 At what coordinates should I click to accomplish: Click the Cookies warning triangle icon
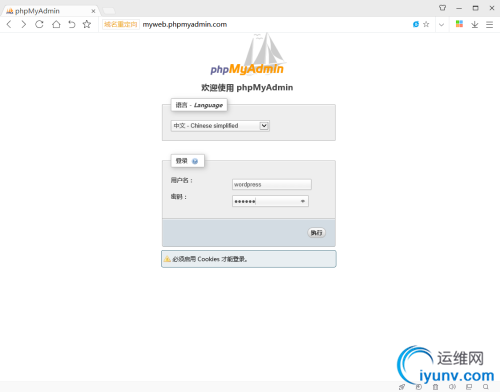167,259
